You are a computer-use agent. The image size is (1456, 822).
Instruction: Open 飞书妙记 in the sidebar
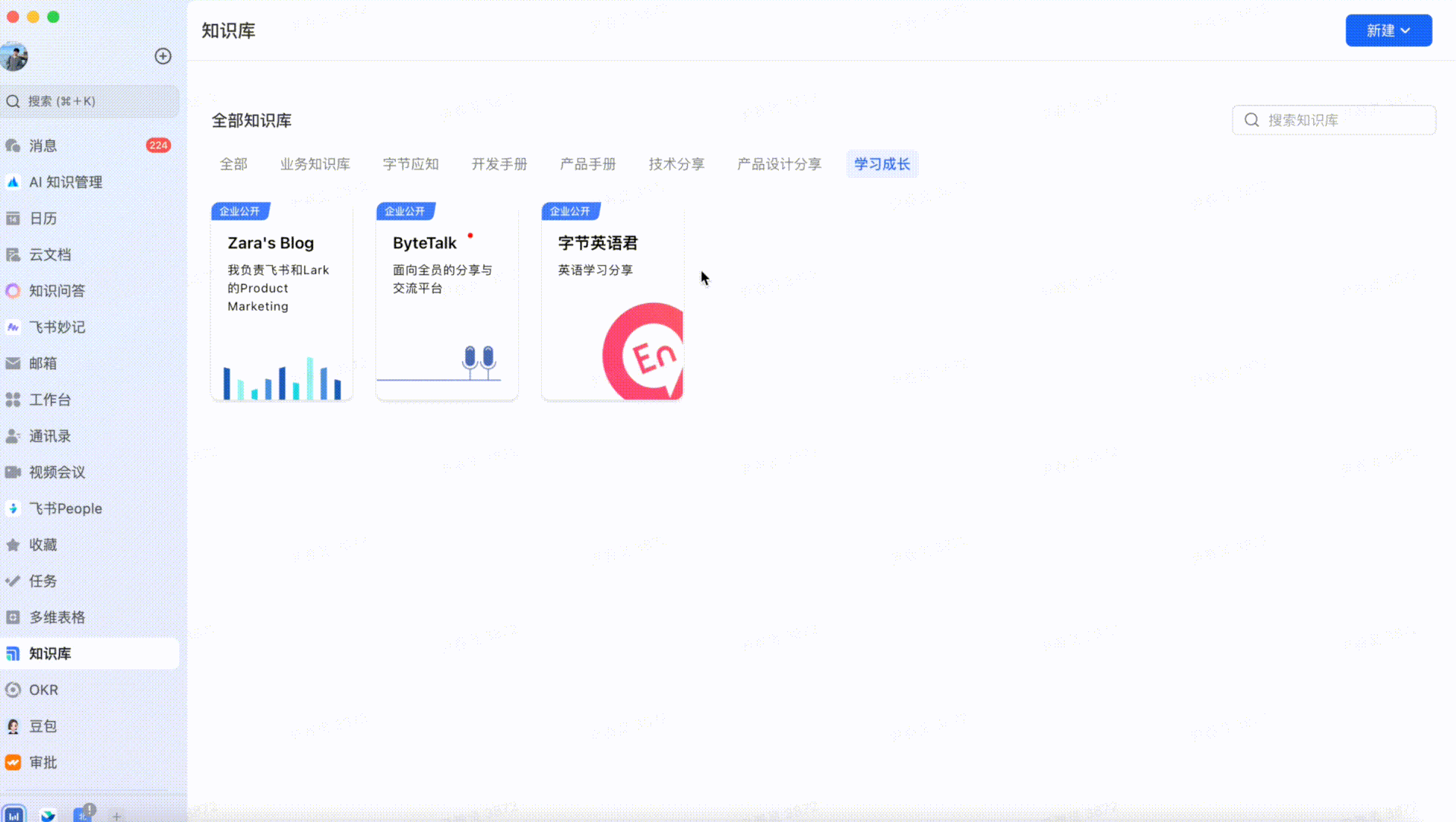[x=90, y=327]
